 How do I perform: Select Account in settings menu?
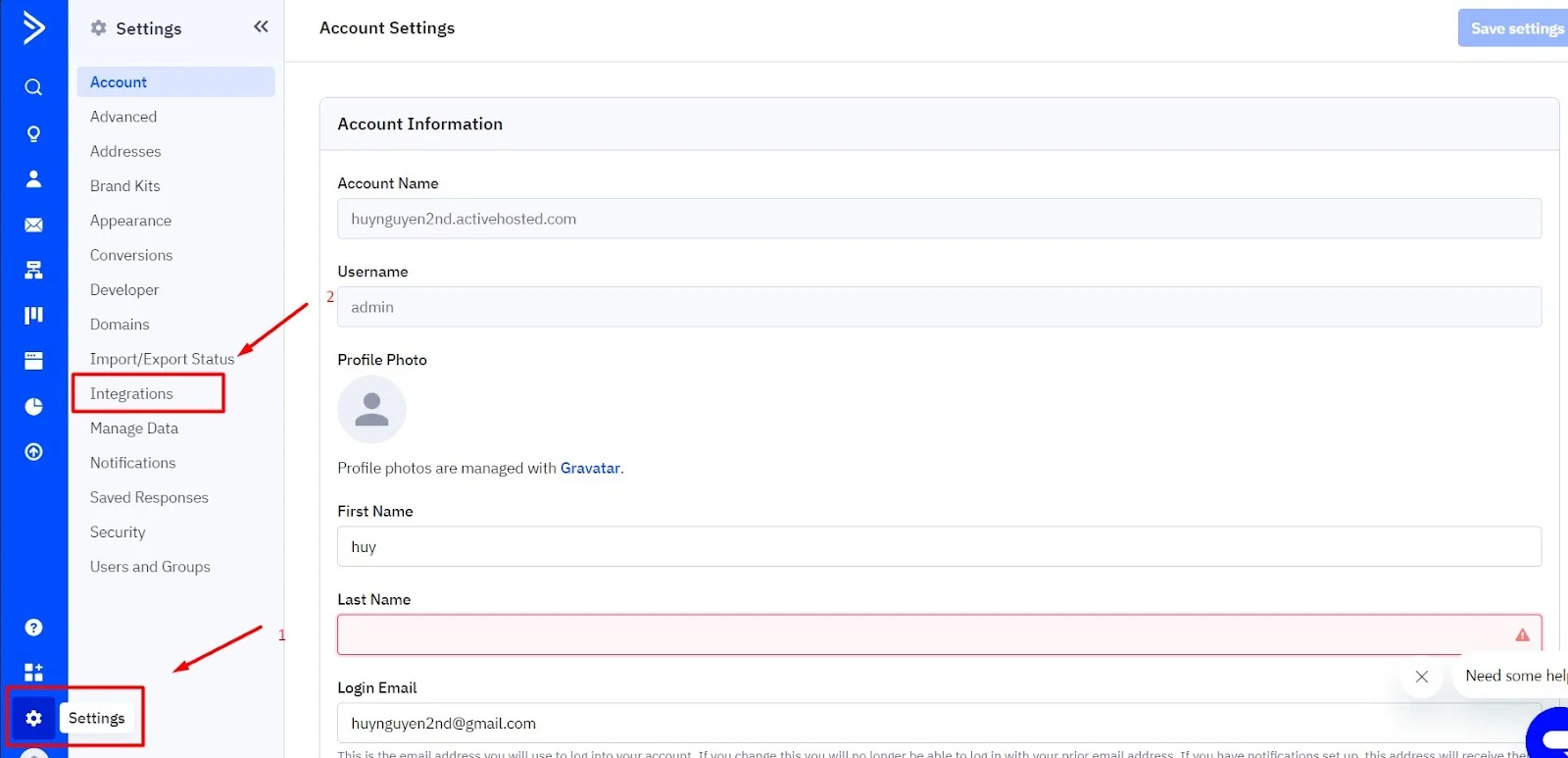click(x=176, y=82)
